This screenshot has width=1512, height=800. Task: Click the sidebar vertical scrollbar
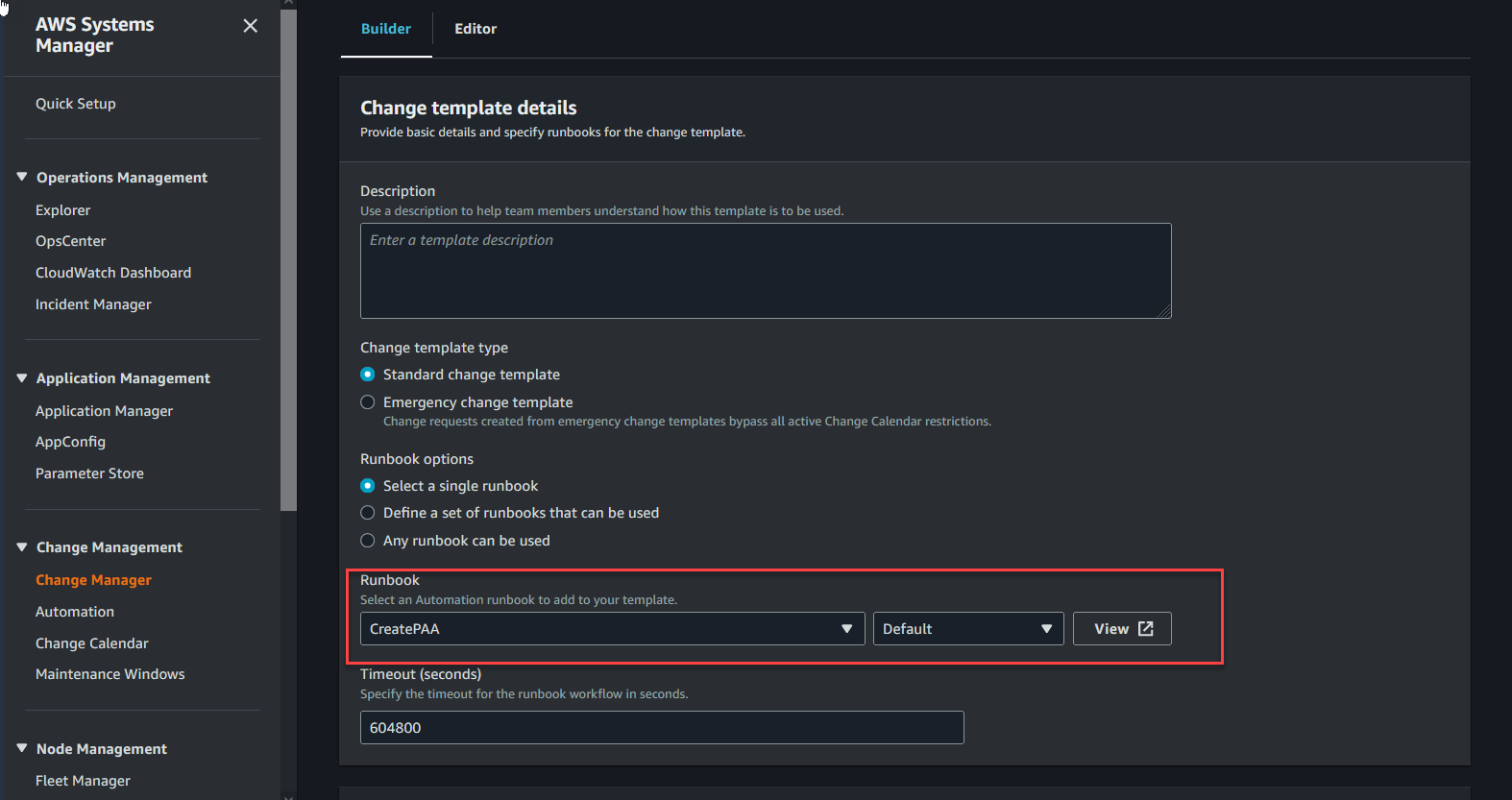tap(288, 259)
